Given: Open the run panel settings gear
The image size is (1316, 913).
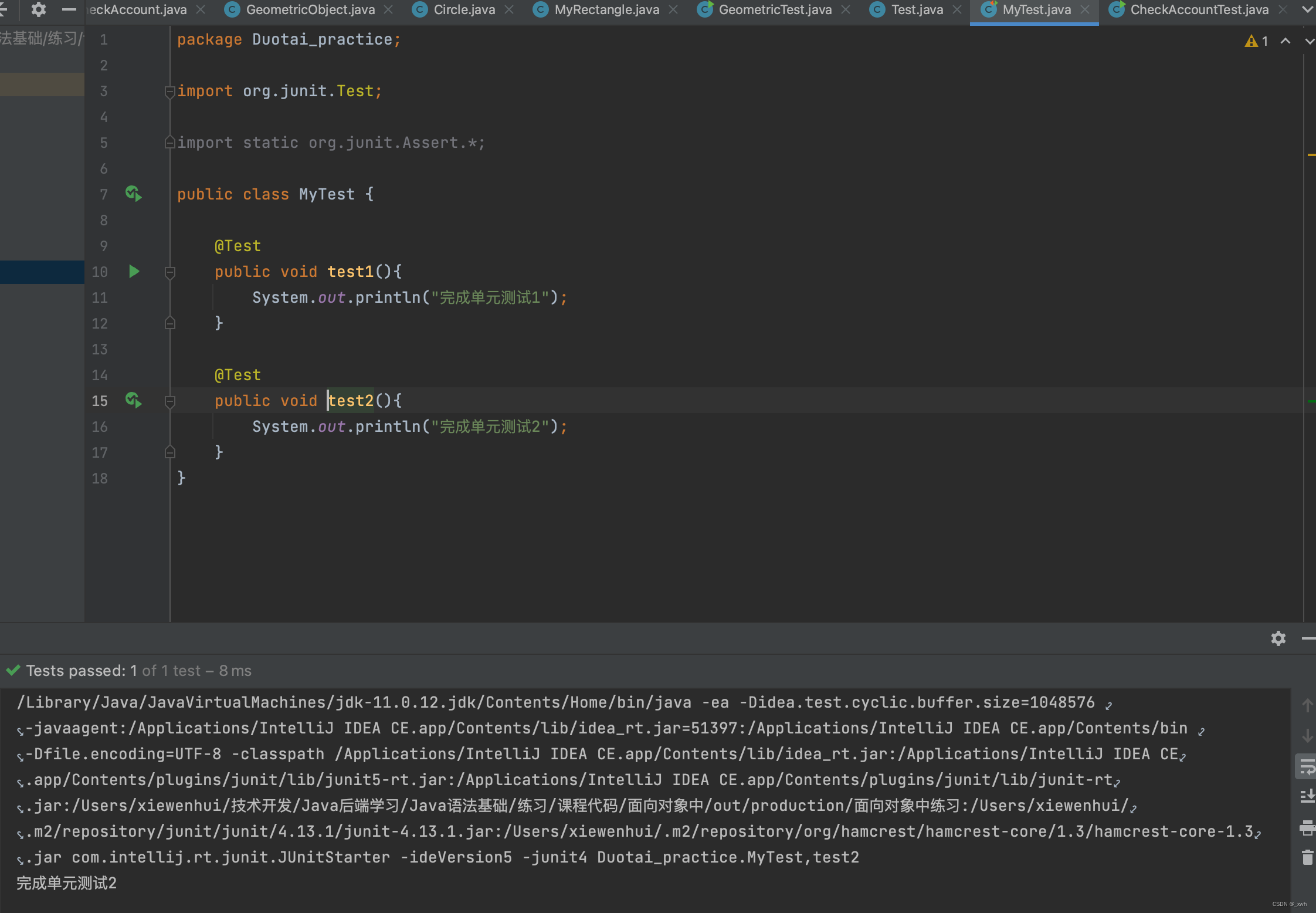Looking at the screenshot, I should (x=1278, y=638).
